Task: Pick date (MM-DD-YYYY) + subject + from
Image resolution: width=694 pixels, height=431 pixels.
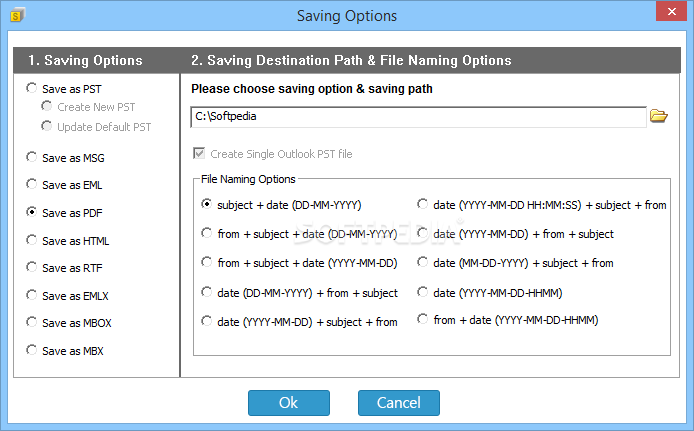Action: click(x=515, y=263)
